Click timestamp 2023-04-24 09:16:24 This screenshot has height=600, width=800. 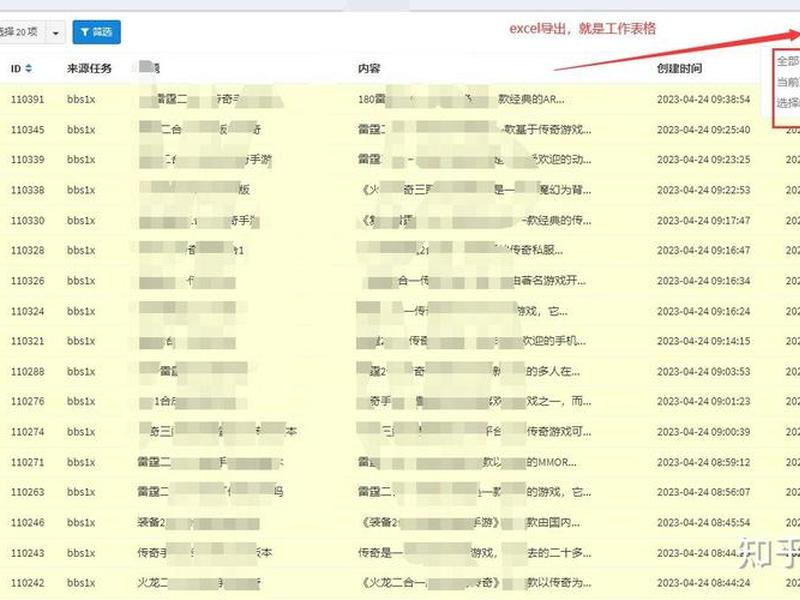704,311
